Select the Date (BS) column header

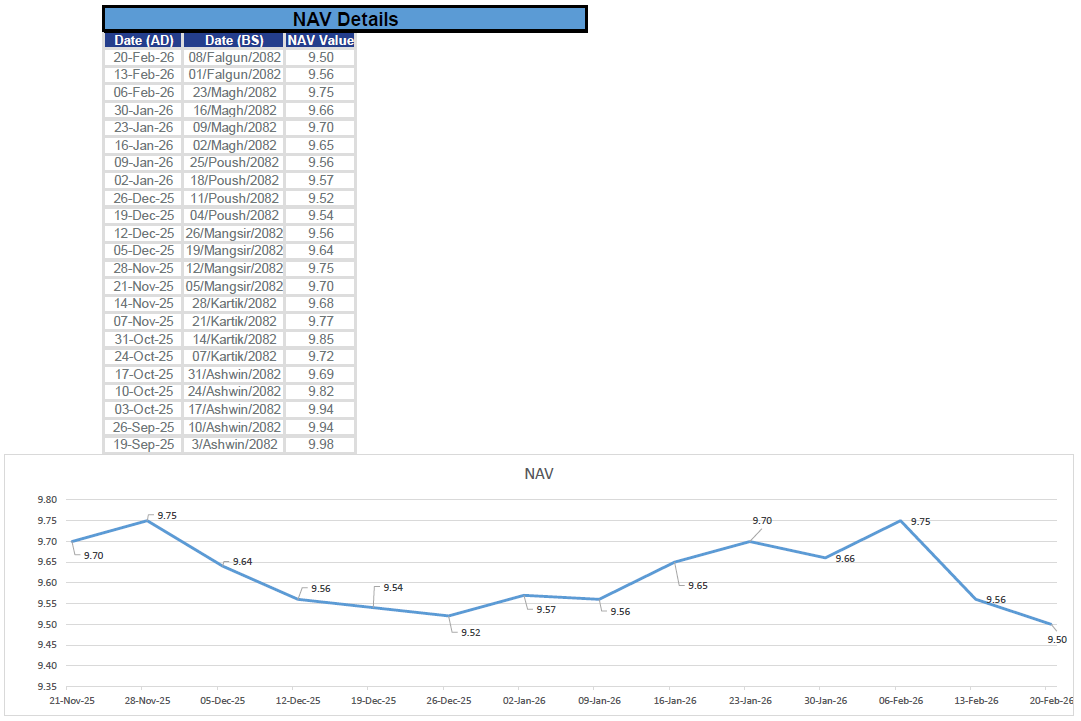click(234, 40)
